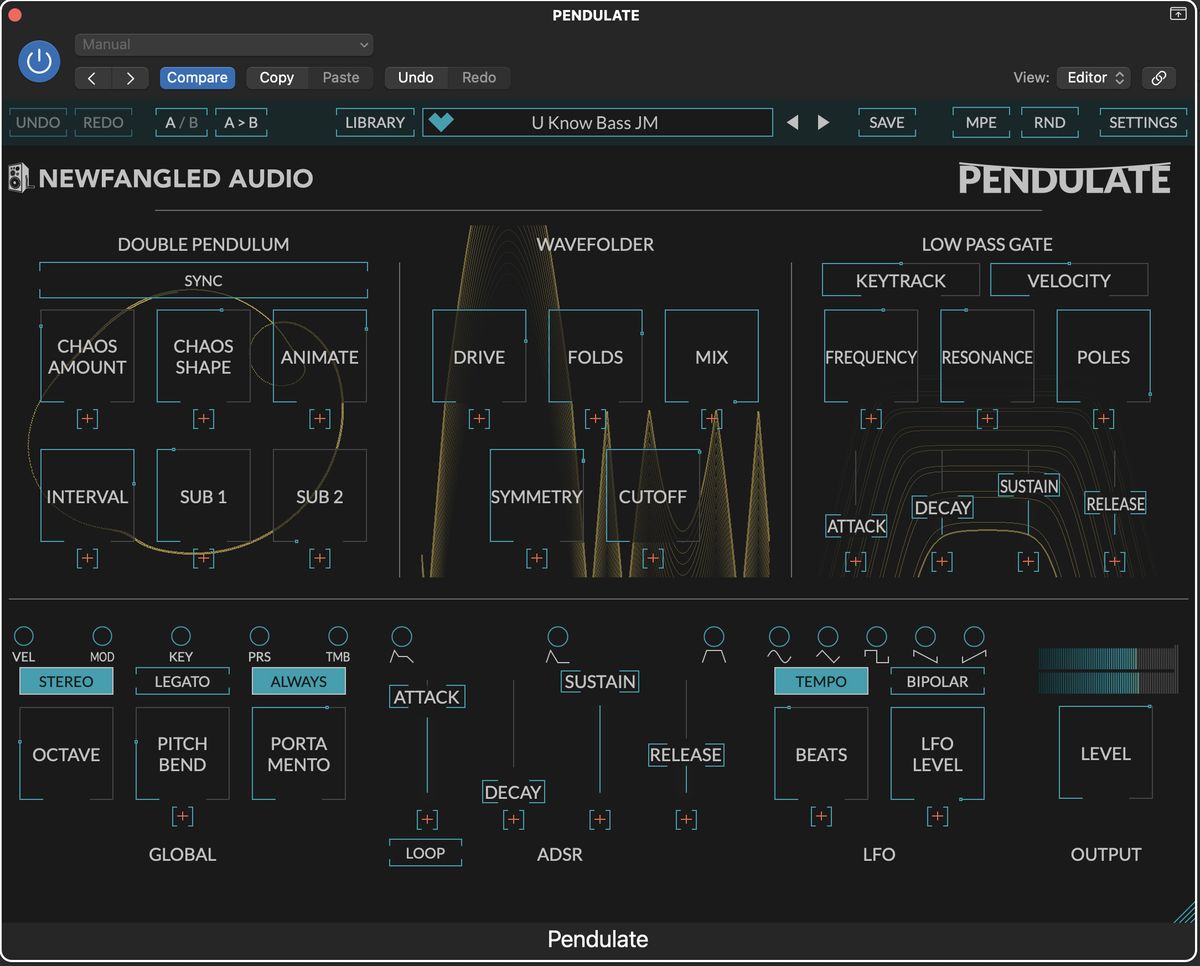Open the preset LIBRARY
Image resolution: width=1200 pixels, height=966 pixels.
(x=375, y=122)
